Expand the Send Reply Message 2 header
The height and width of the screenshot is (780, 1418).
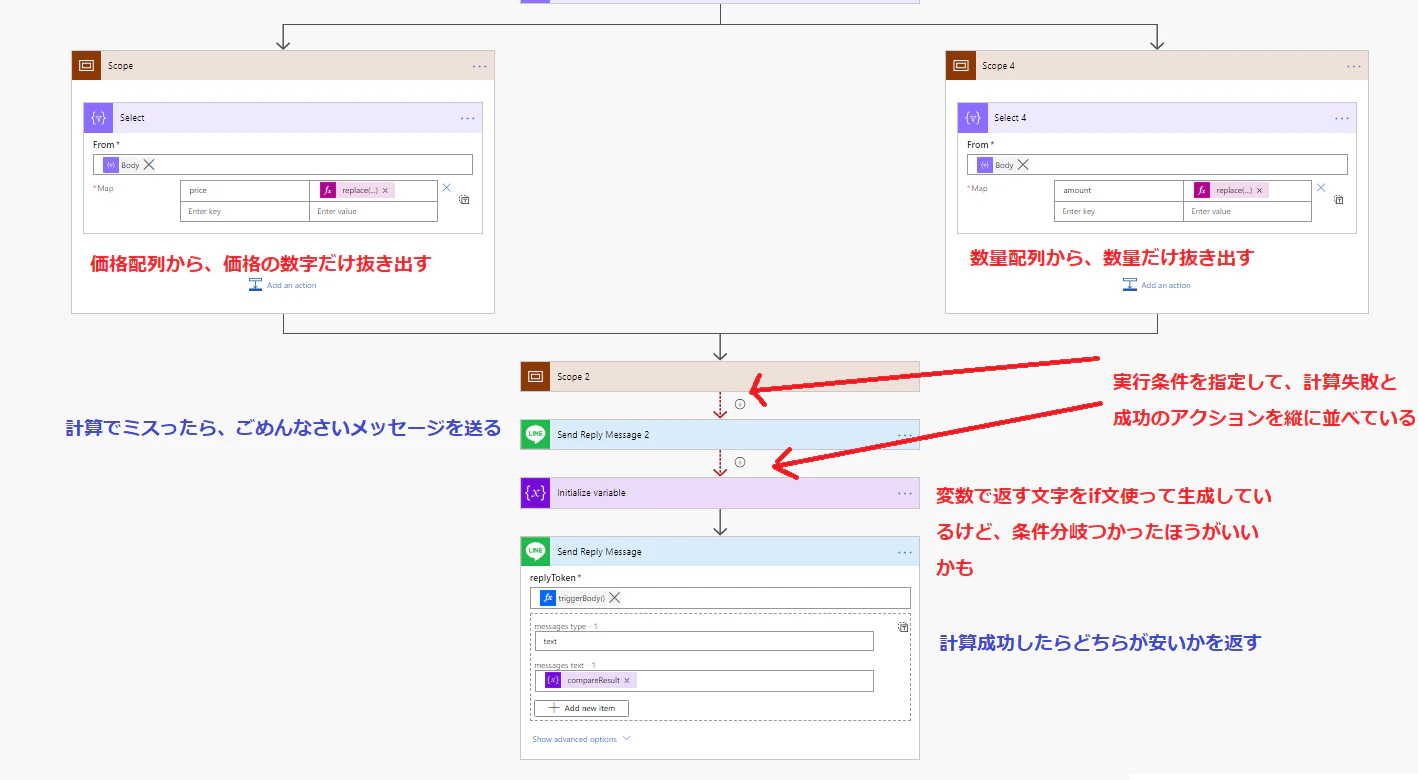point(720,435)
